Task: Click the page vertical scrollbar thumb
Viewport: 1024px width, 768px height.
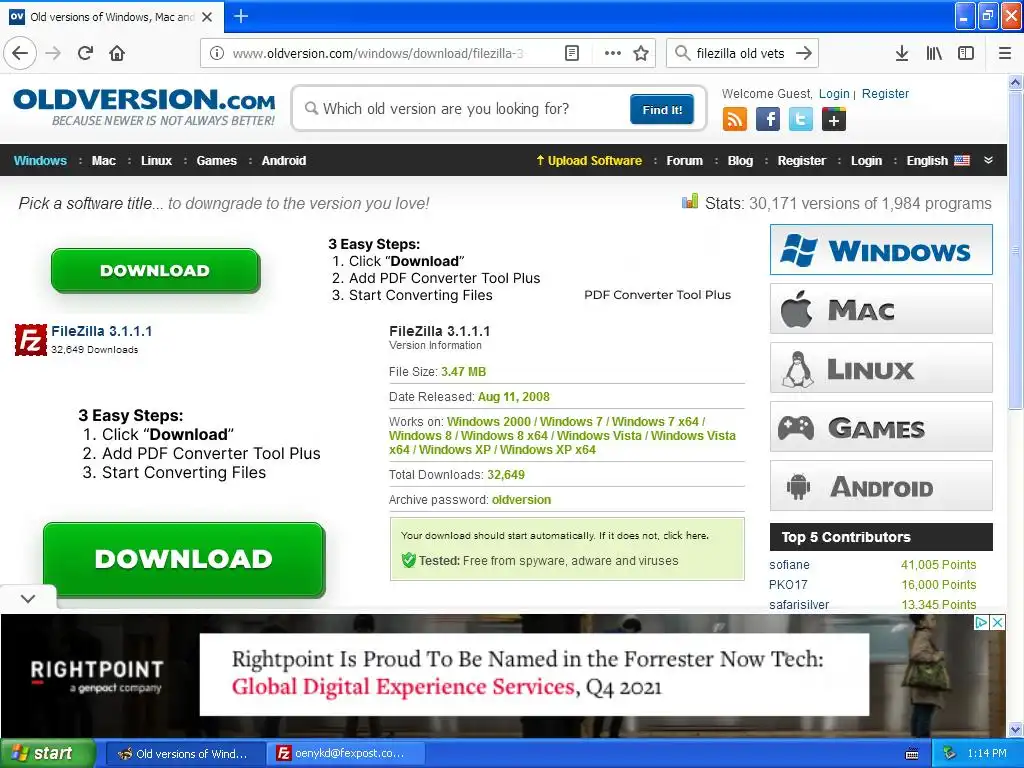Action: click(x=1015, y=249)
